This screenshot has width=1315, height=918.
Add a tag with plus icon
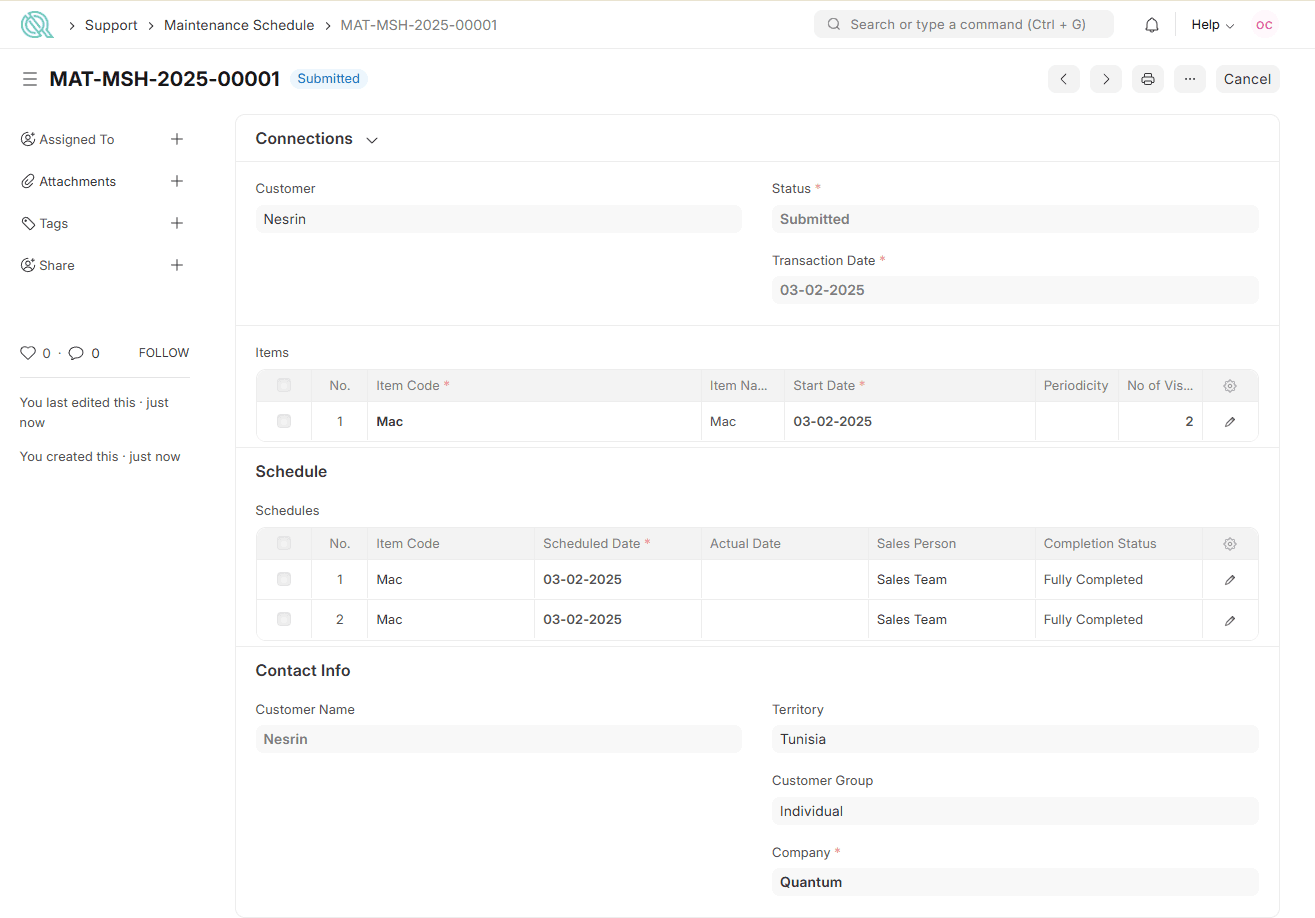tap(177, 223)
